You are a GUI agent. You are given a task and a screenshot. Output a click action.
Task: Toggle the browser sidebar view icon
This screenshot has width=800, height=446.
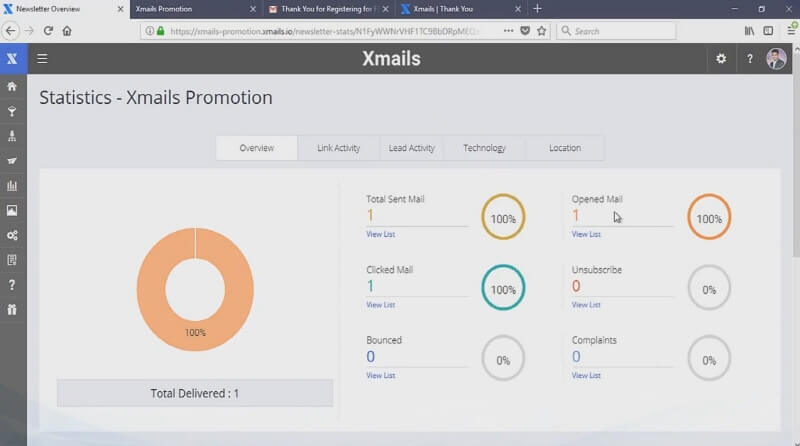(x=768, y=31)
